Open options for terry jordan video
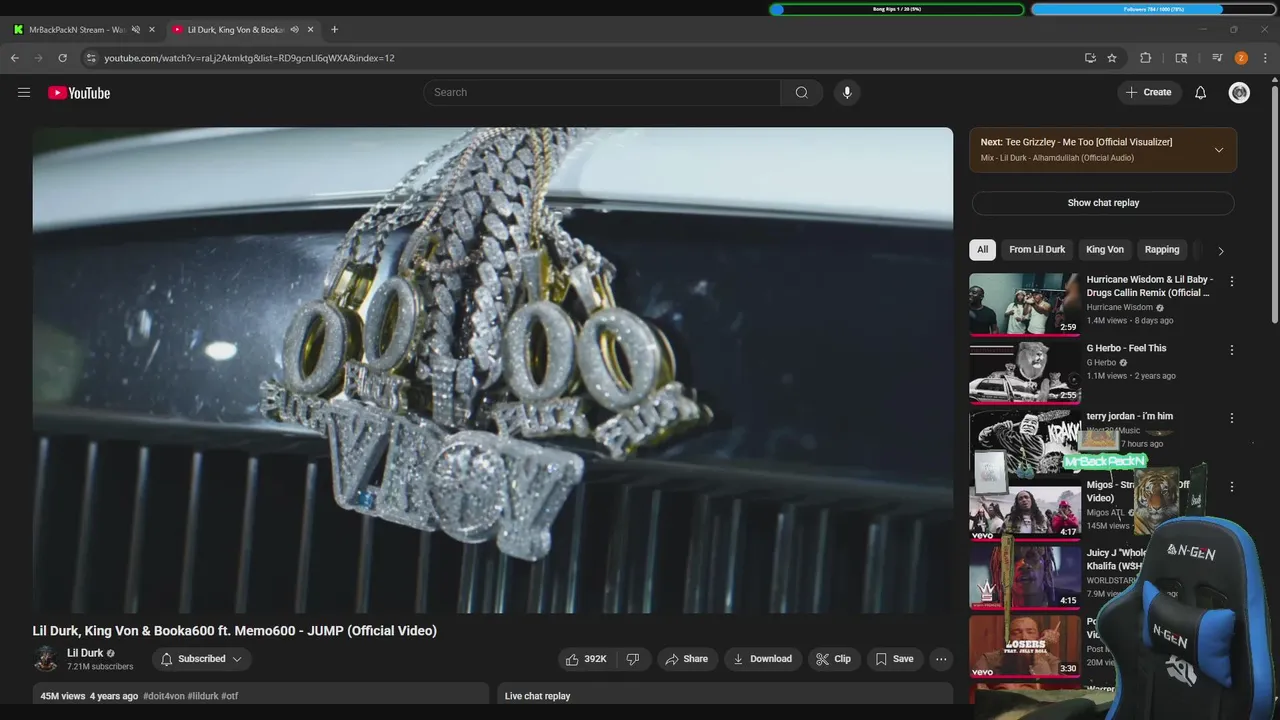 click(x=1232, y=418)
